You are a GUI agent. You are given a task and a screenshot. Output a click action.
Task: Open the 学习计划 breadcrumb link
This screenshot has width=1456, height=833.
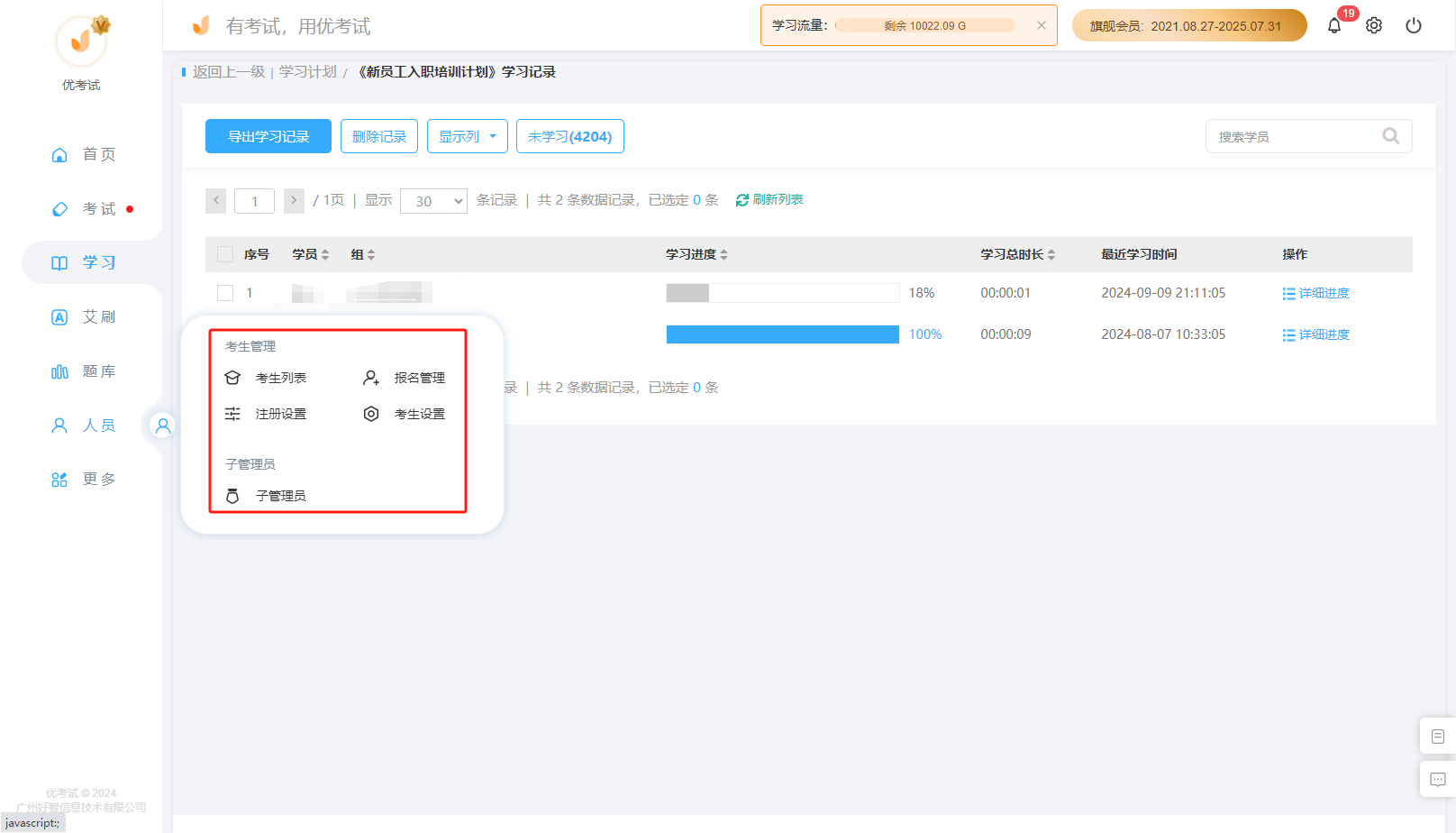308,72
